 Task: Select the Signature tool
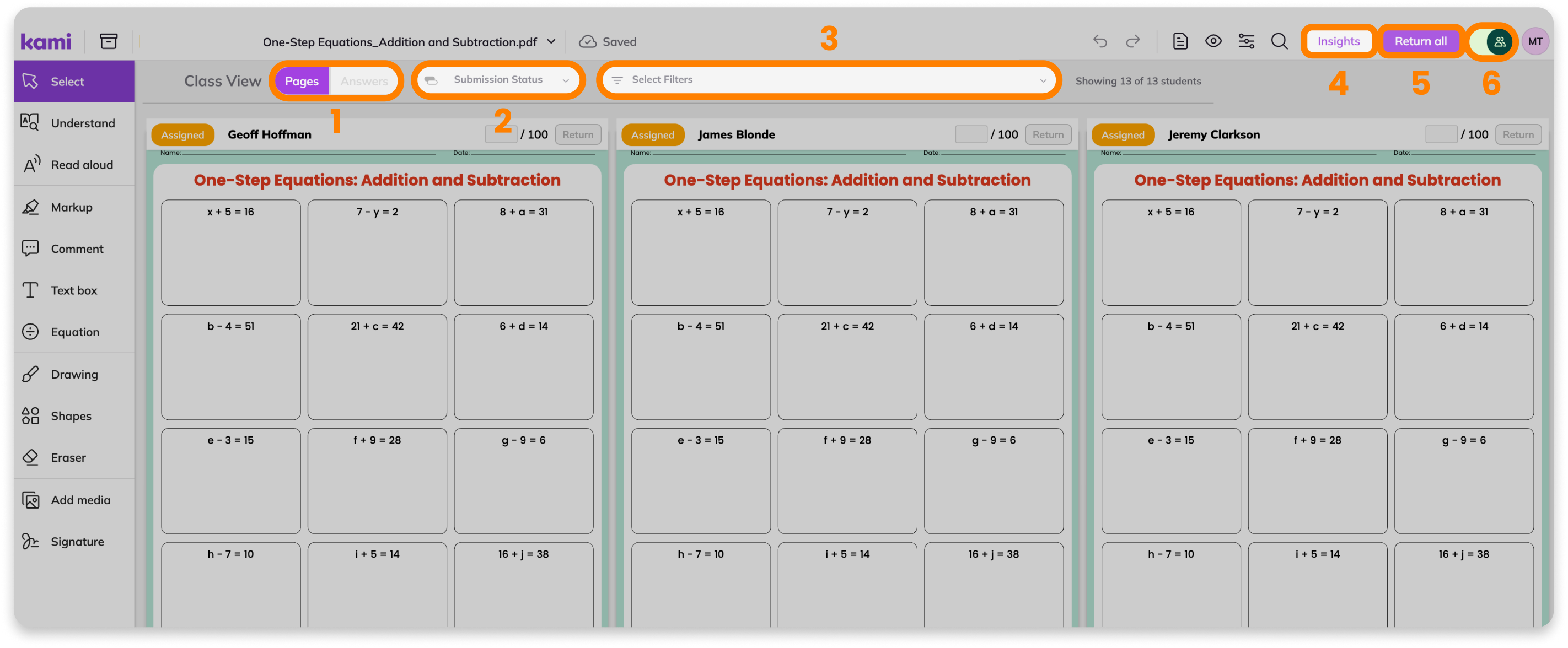[x=74, y=541]
